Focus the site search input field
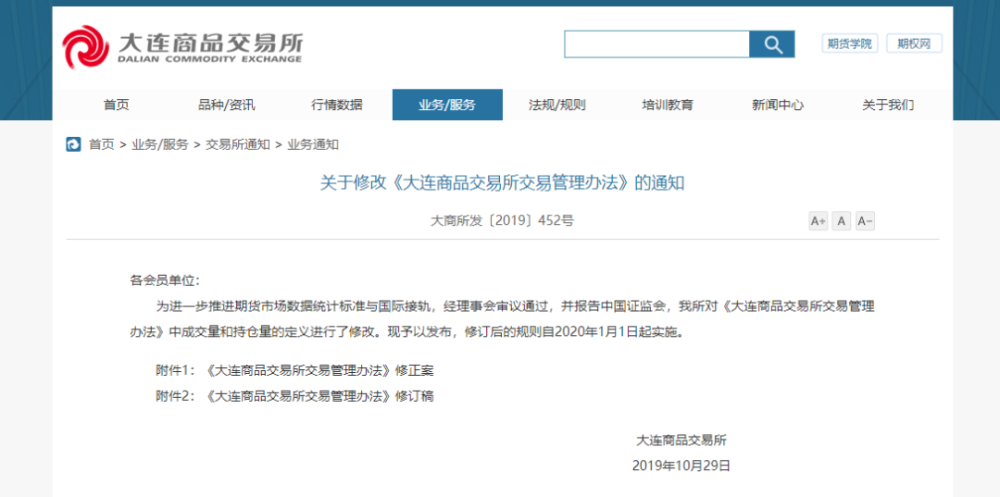This screenshot has width=1000, height=497. tap(657, 44)
